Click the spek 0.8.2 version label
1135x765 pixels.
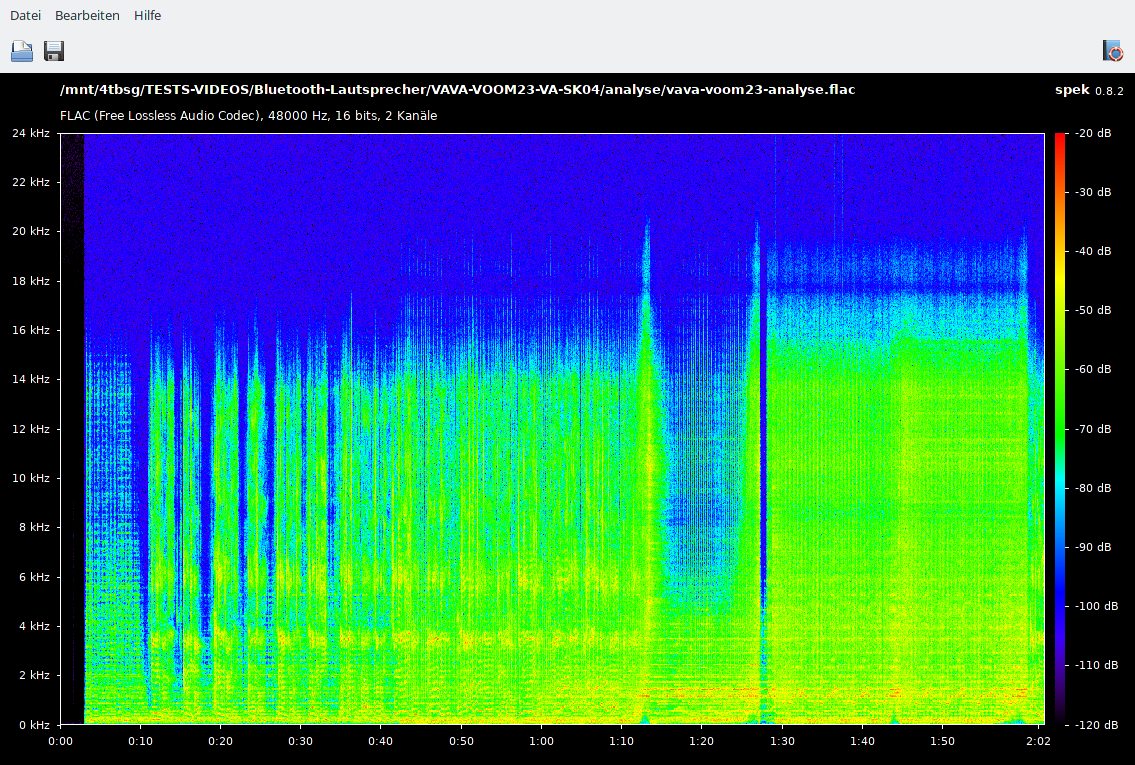coord(1089,90)
